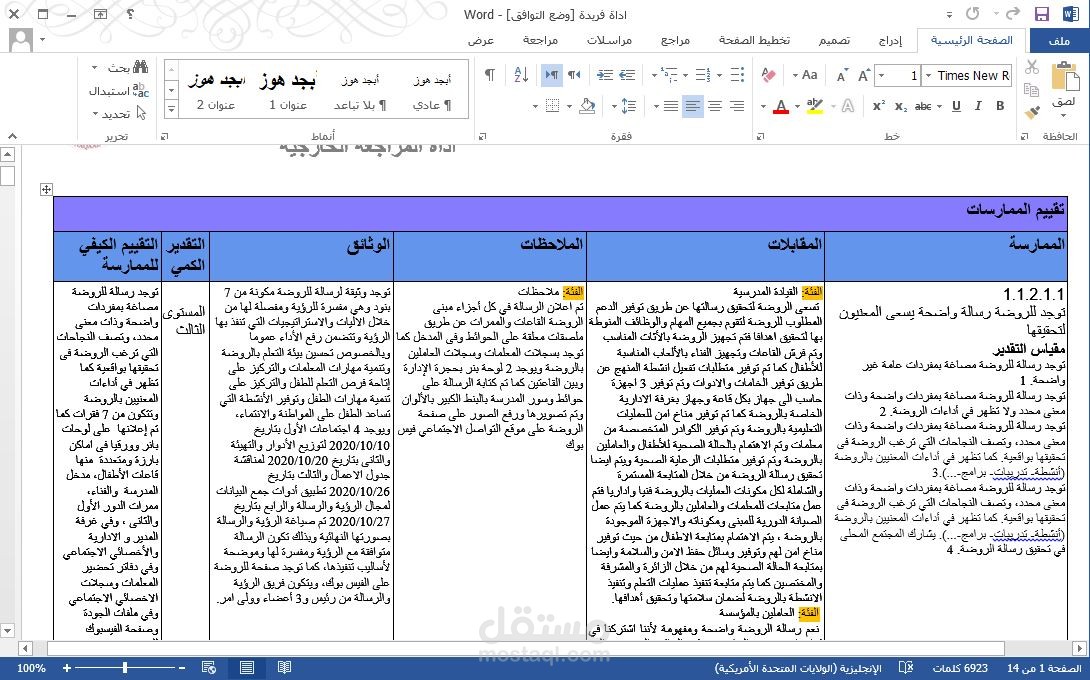This screenshot has height=680, width=1090.
Task: Click the Line Spacing icon
Action: click(x=628, y=106)
